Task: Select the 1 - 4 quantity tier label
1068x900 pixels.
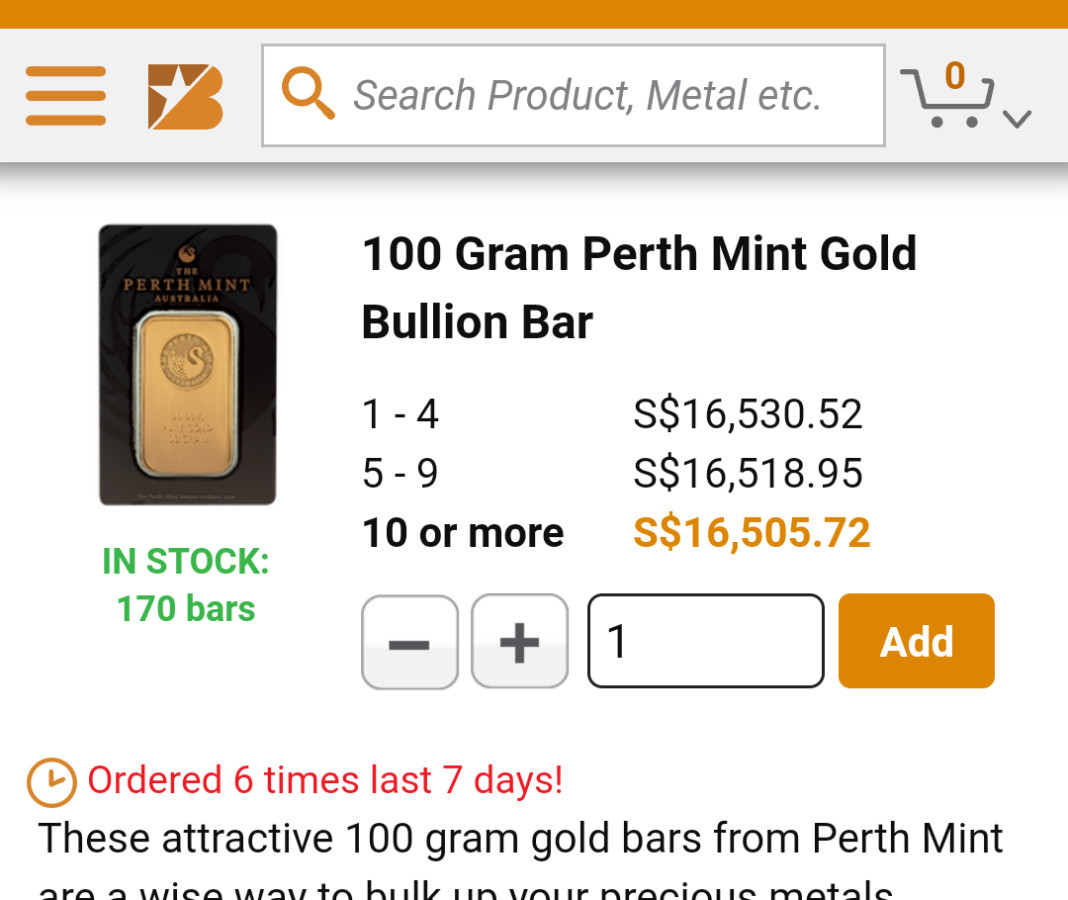Action: (x=400, y=414)
